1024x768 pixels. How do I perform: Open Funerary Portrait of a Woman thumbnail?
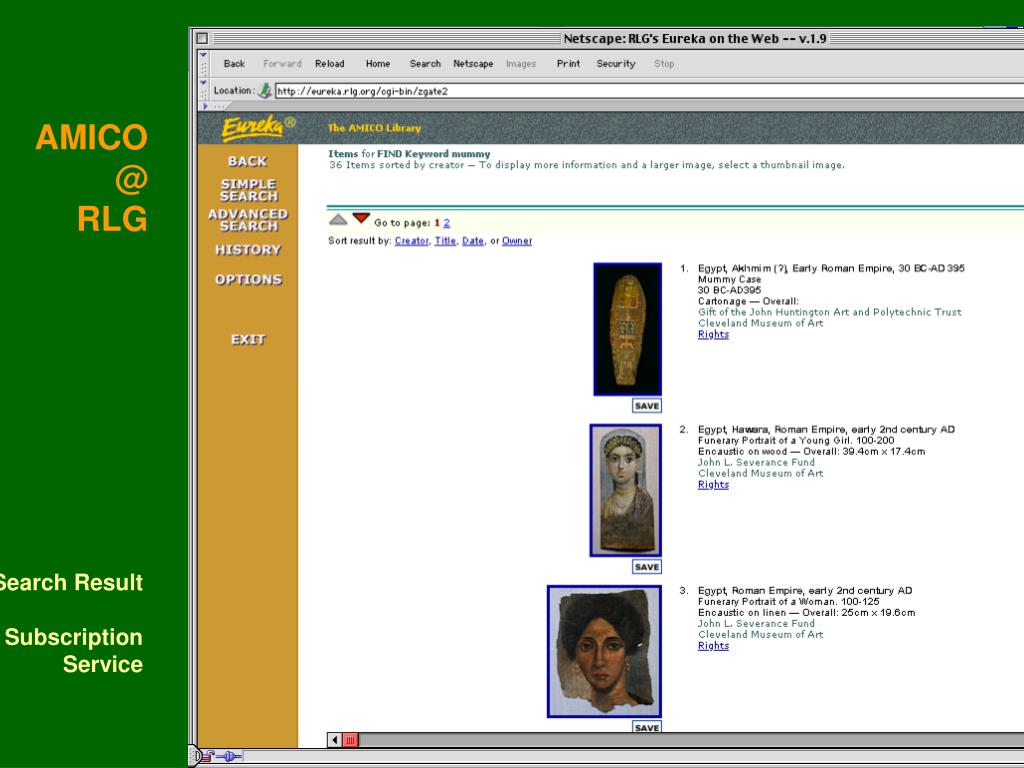coord(605,652)
